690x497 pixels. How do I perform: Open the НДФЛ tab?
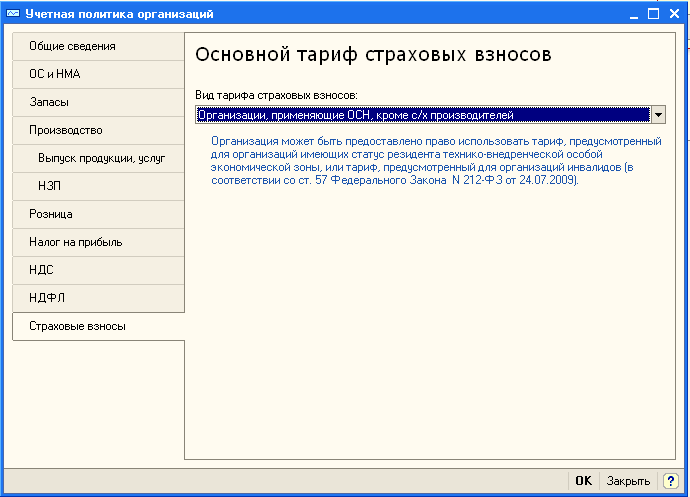(x=98, y=298)
